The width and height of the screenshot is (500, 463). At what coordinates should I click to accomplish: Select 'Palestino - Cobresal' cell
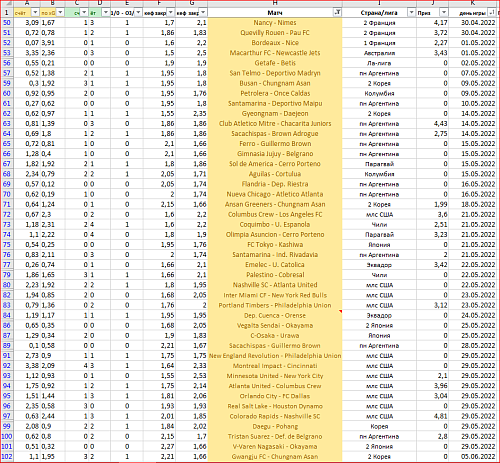(275, 275)
